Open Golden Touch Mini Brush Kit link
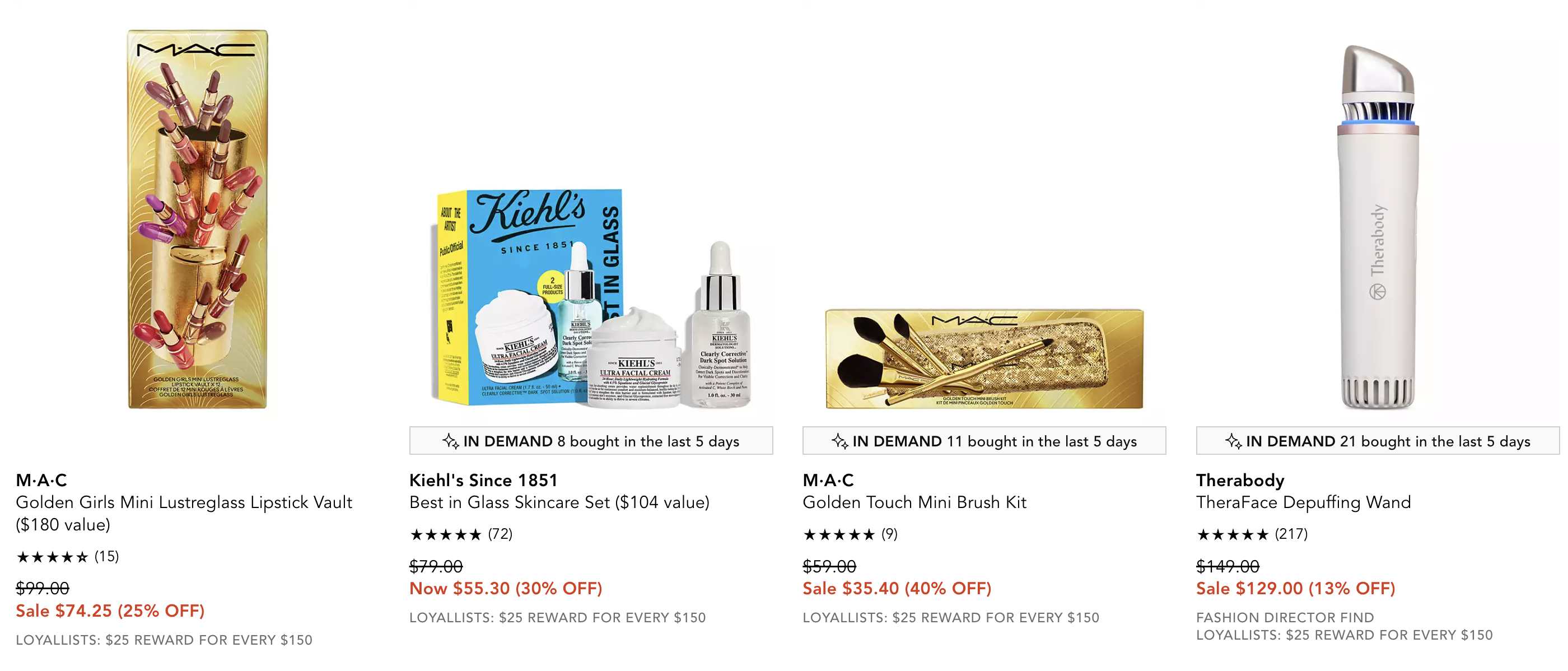Viewport: 1568px width, 671px height. pos(914,502)
